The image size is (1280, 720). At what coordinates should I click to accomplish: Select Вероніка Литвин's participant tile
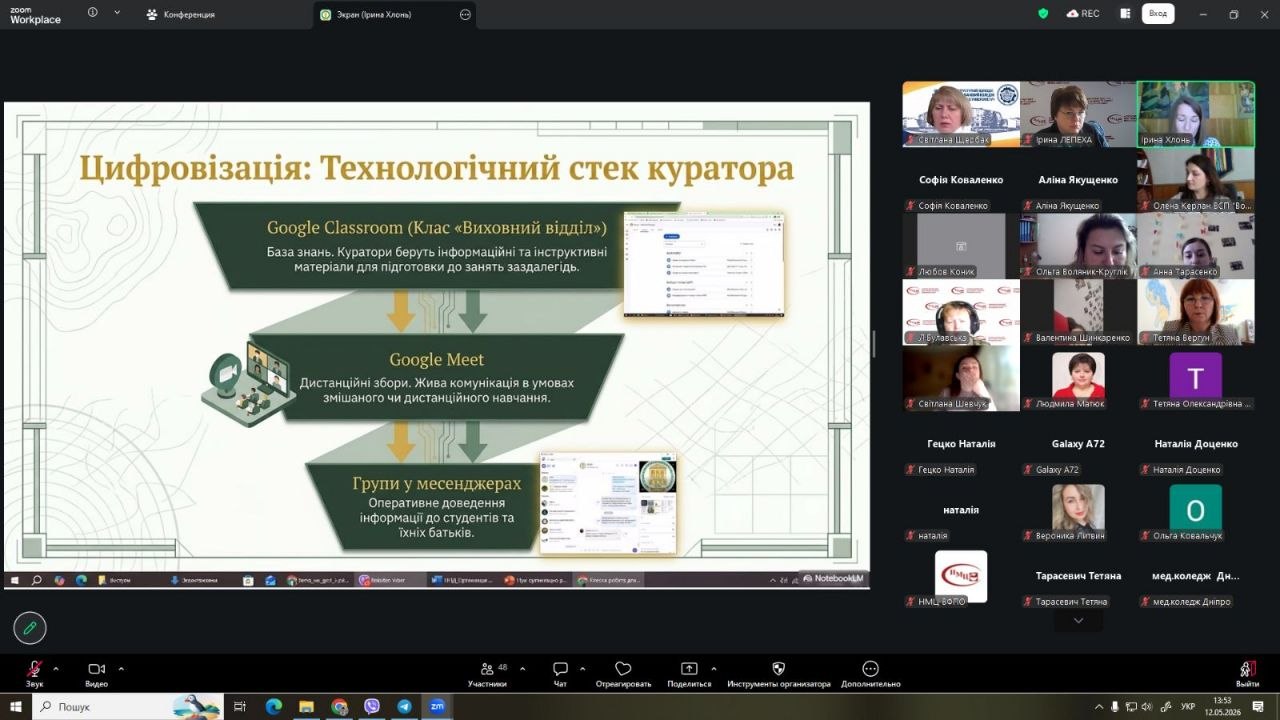pyautogui.click(x=1078, y=510)
